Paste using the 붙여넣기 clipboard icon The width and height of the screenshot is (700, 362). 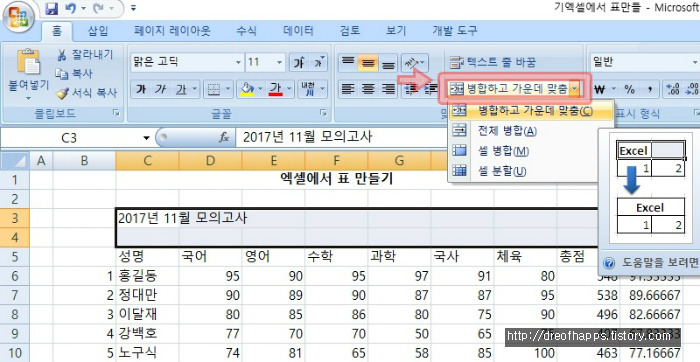(28, 61)
